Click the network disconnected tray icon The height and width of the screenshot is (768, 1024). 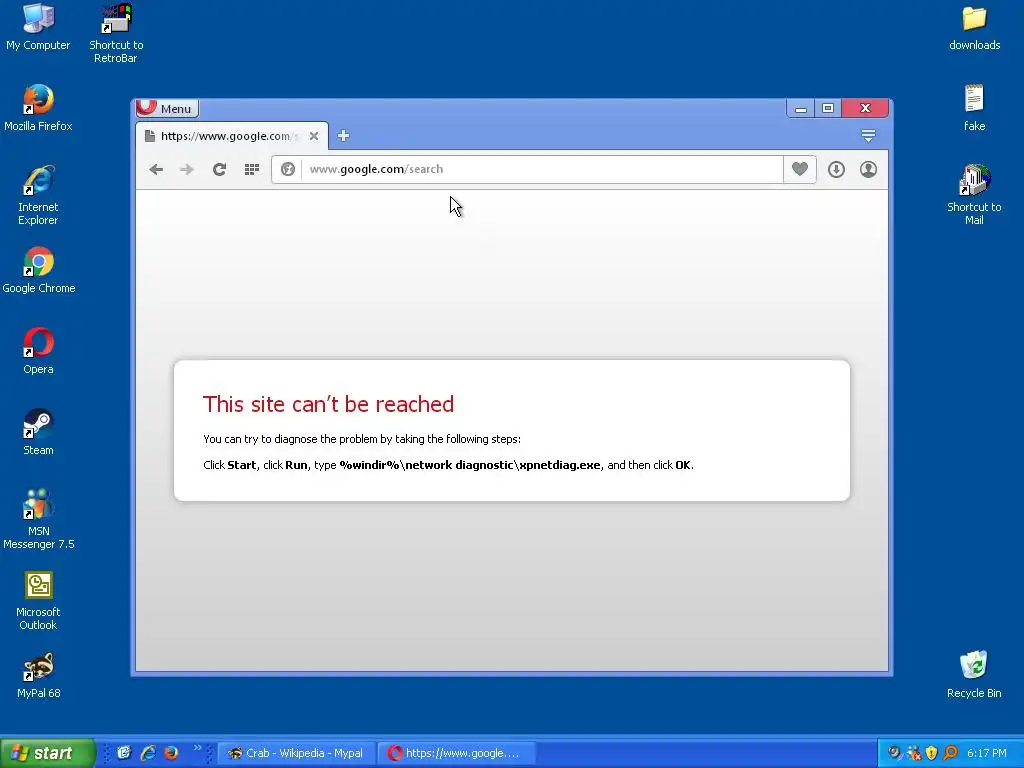pos(914,753)
